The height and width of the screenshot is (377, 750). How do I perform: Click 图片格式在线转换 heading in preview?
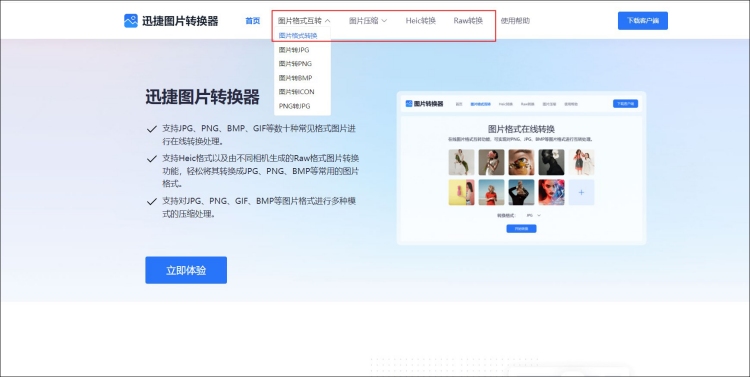pos(521,129)
